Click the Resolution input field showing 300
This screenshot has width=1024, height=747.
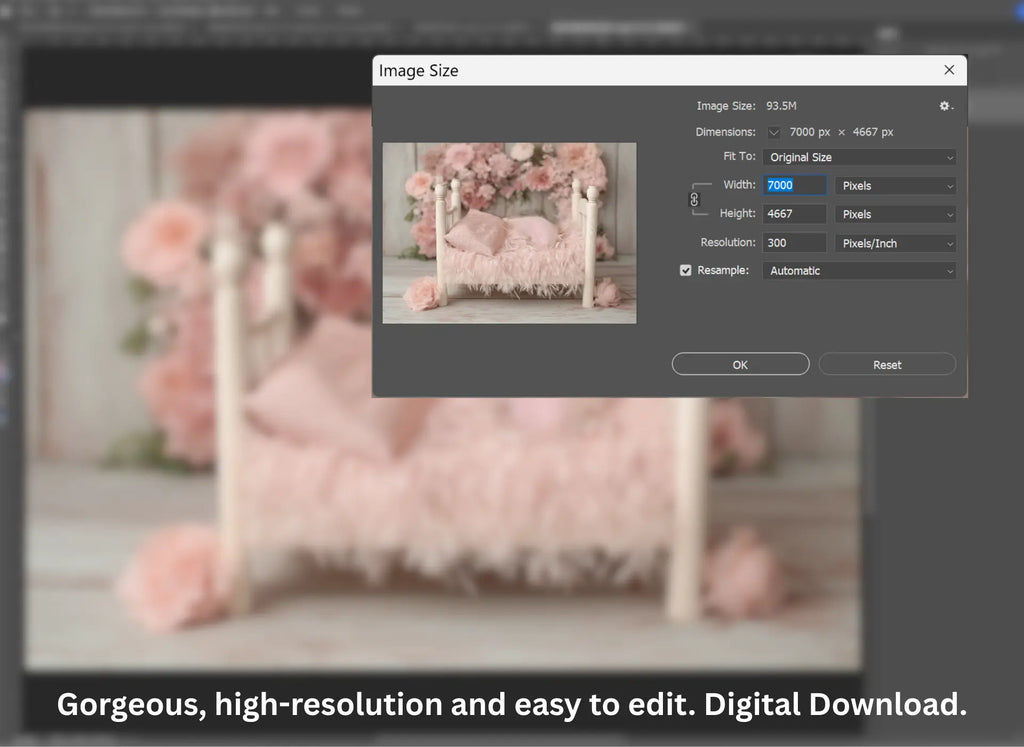tap(795, 243)
